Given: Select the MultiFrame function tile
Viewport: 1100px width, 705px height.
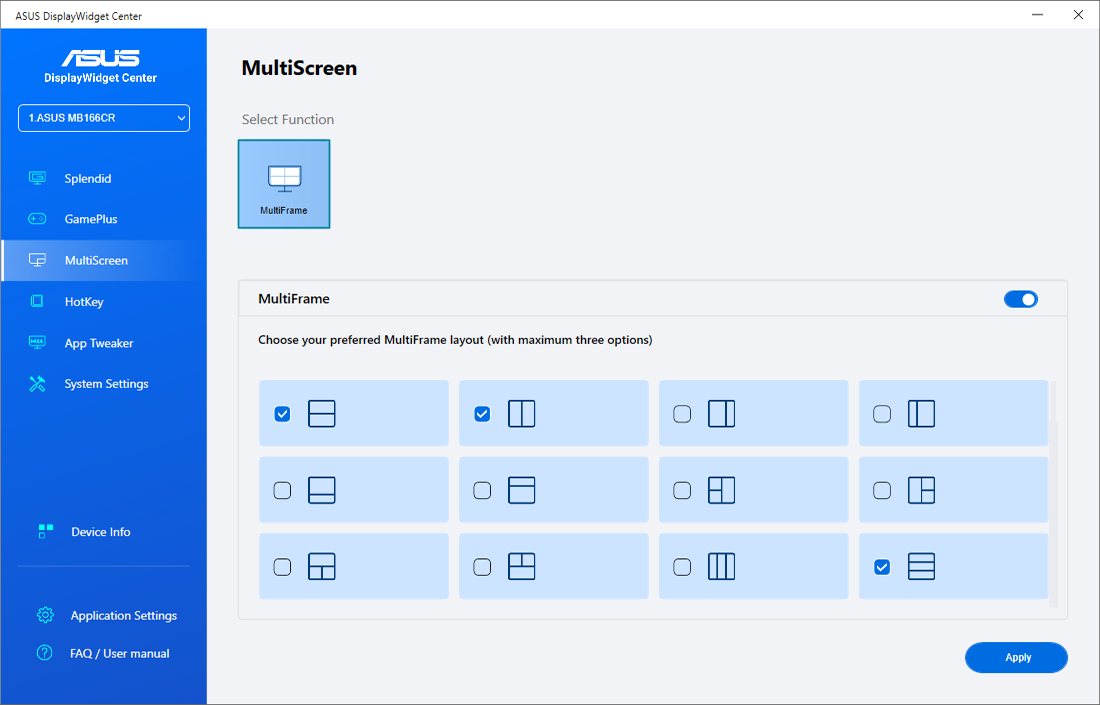Looking at the screenshot, I should [x=284, y=184].
